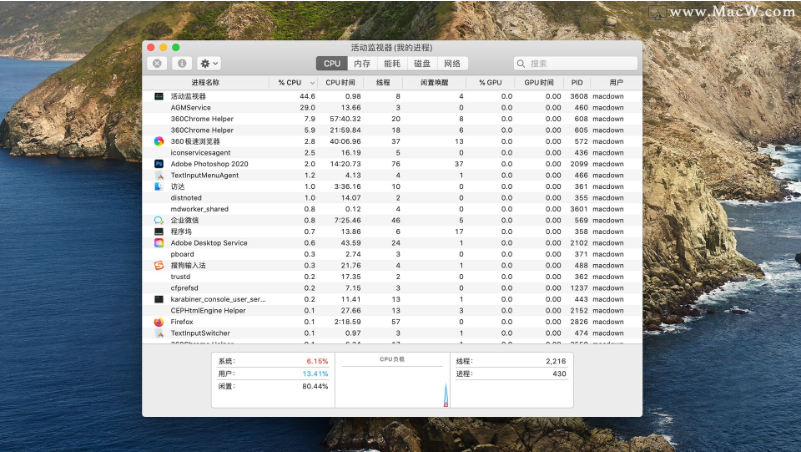801x452 pixels.
Task: Select the CEPHtmlEngine Helper process row
Action: point(392,311)
